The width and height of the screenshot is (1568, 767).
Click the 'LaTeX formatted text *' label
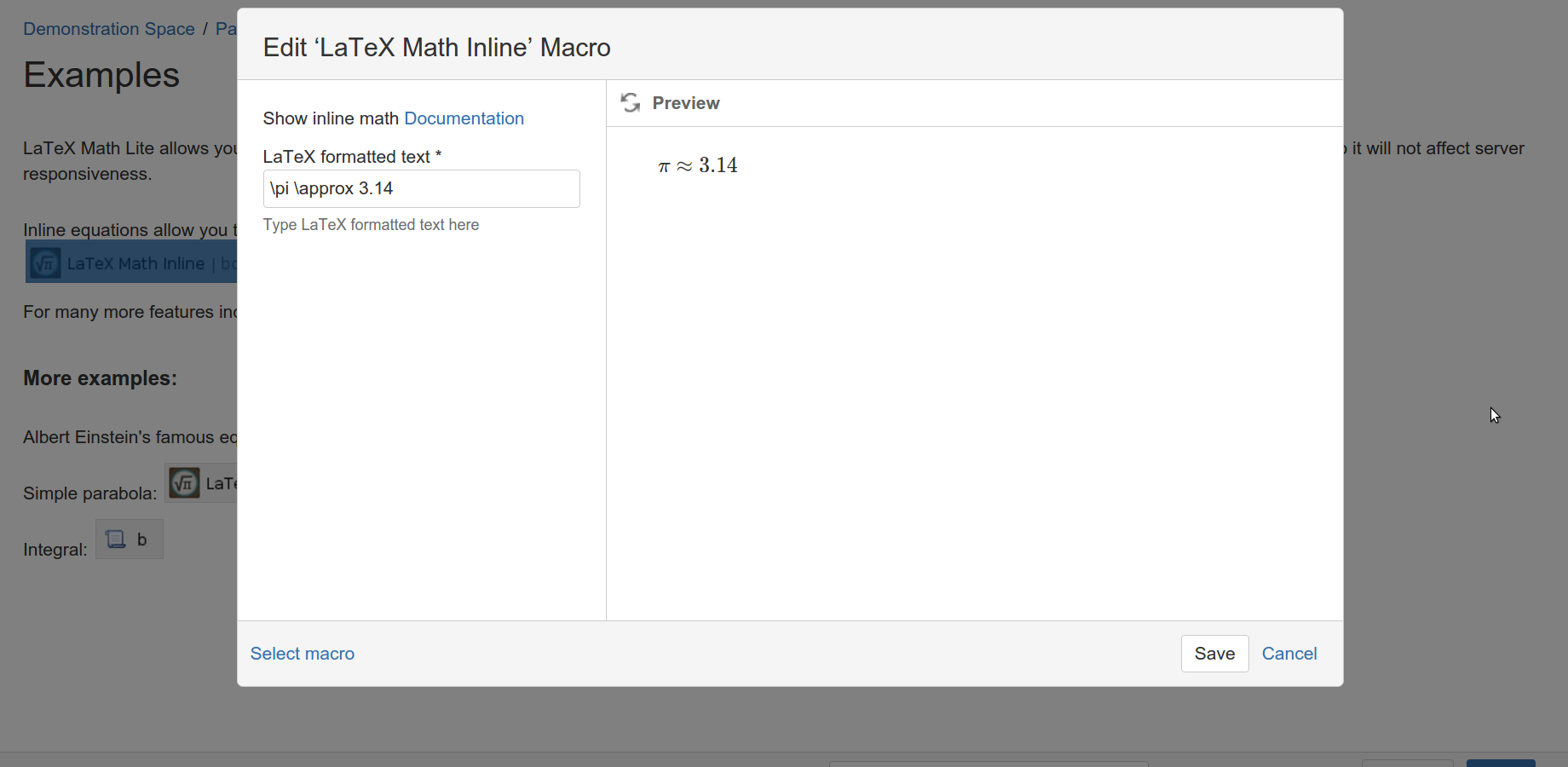pos(352,157)
